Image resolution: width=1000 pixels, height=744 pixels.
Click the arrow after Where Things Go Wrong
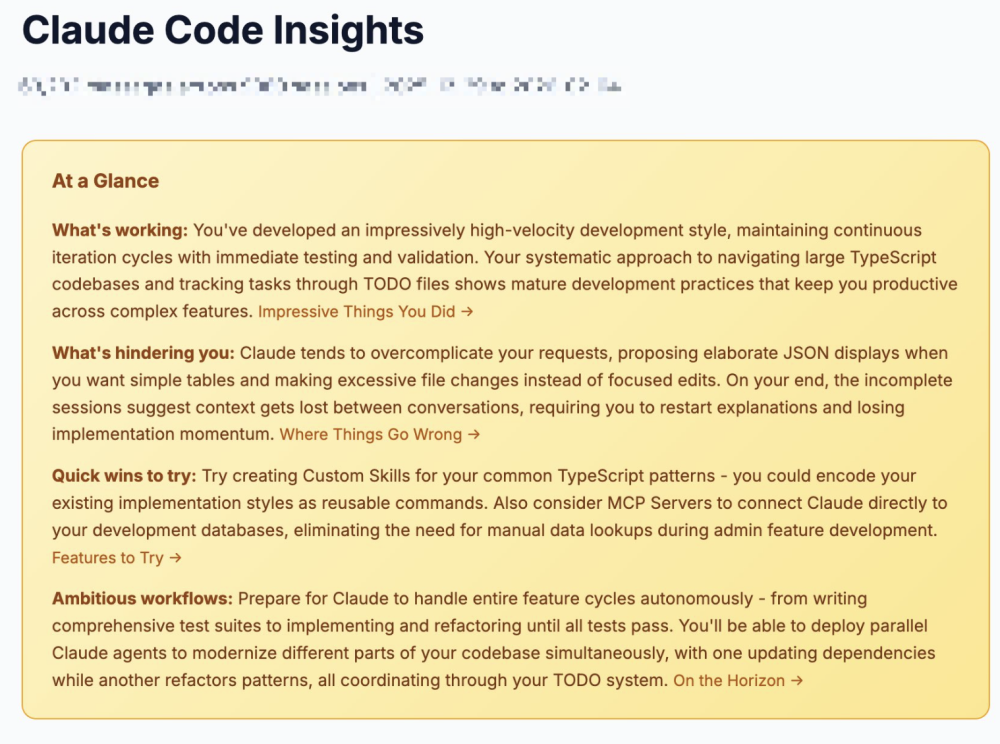coord(474,434)
